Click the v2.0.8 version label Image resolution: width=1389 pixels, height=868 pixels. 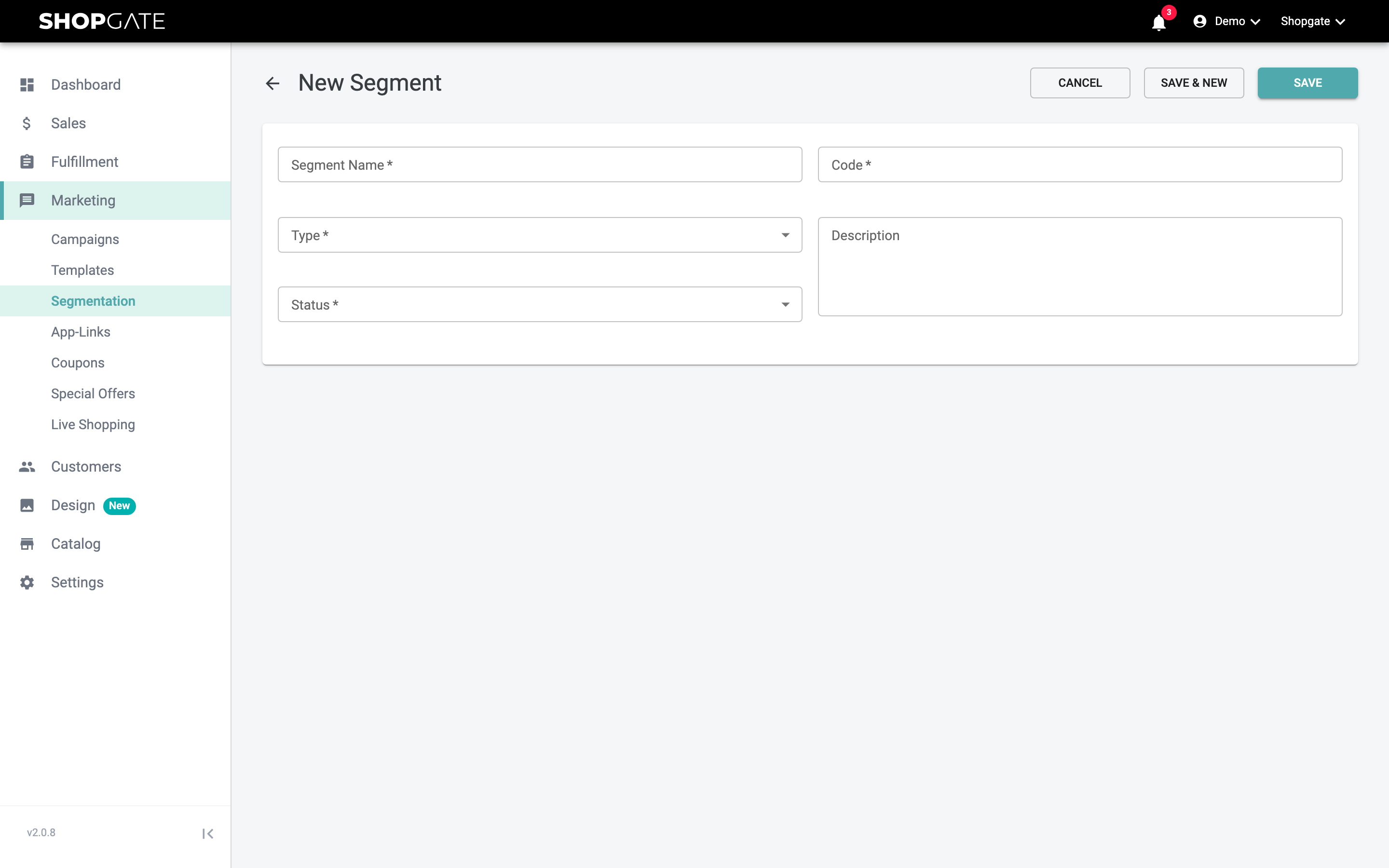click(x=41, y=832)
